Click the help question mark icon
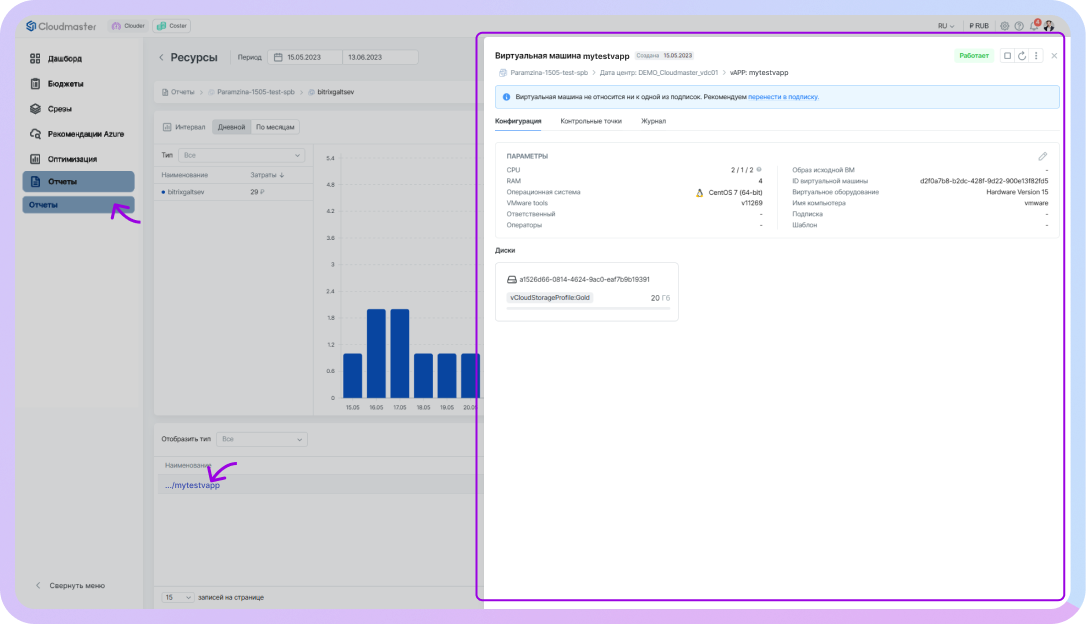Viewport: 1086px width, 624px height. coord(1019,26)
